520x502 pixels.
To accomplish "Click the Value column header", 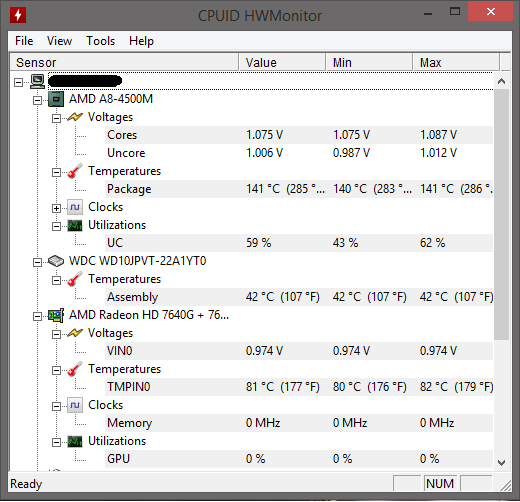I will [x=282, y=62].
